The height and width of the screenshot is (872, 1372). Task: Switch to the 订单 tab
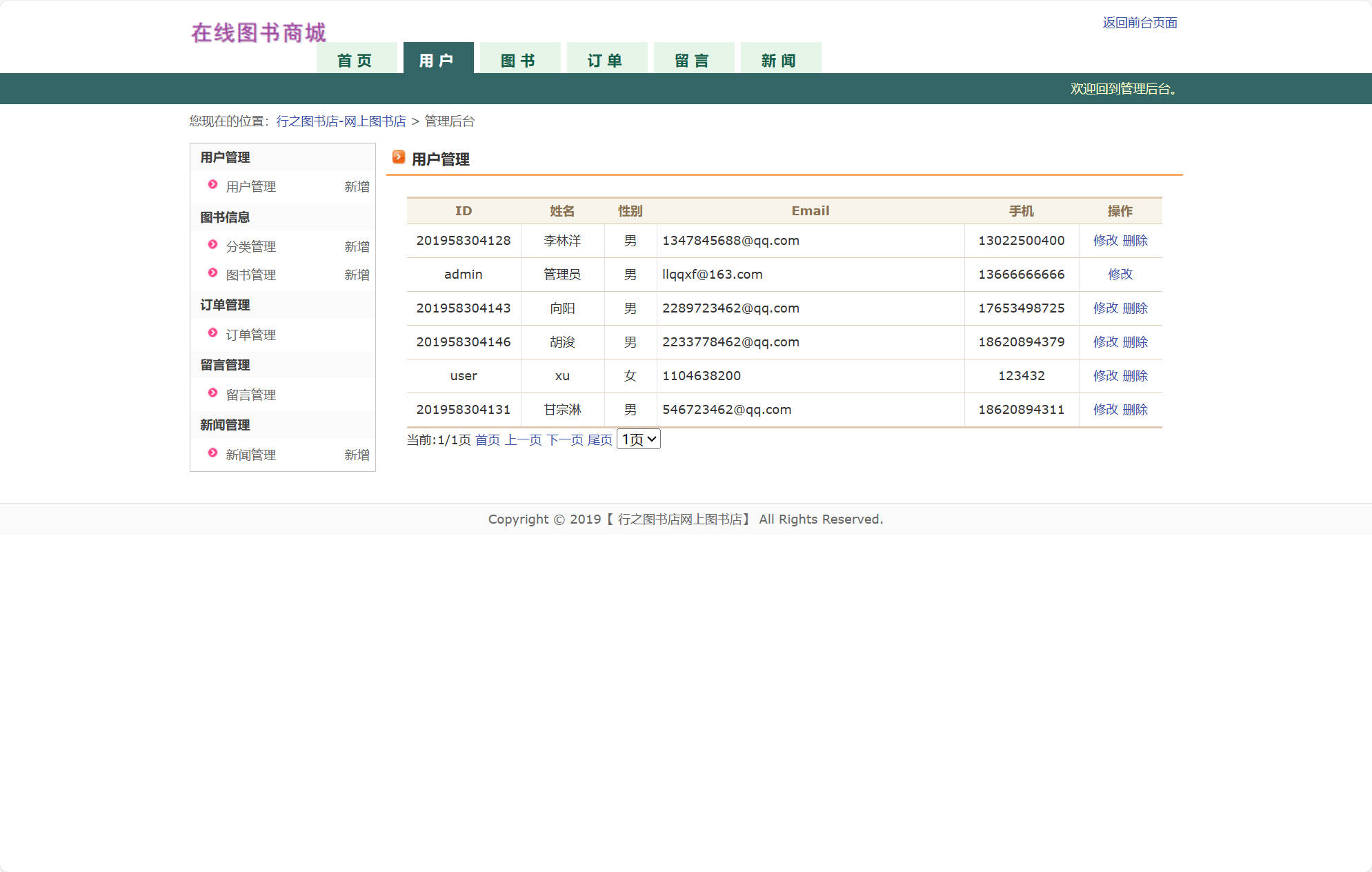pyautogui.click(x=606, y=59)
